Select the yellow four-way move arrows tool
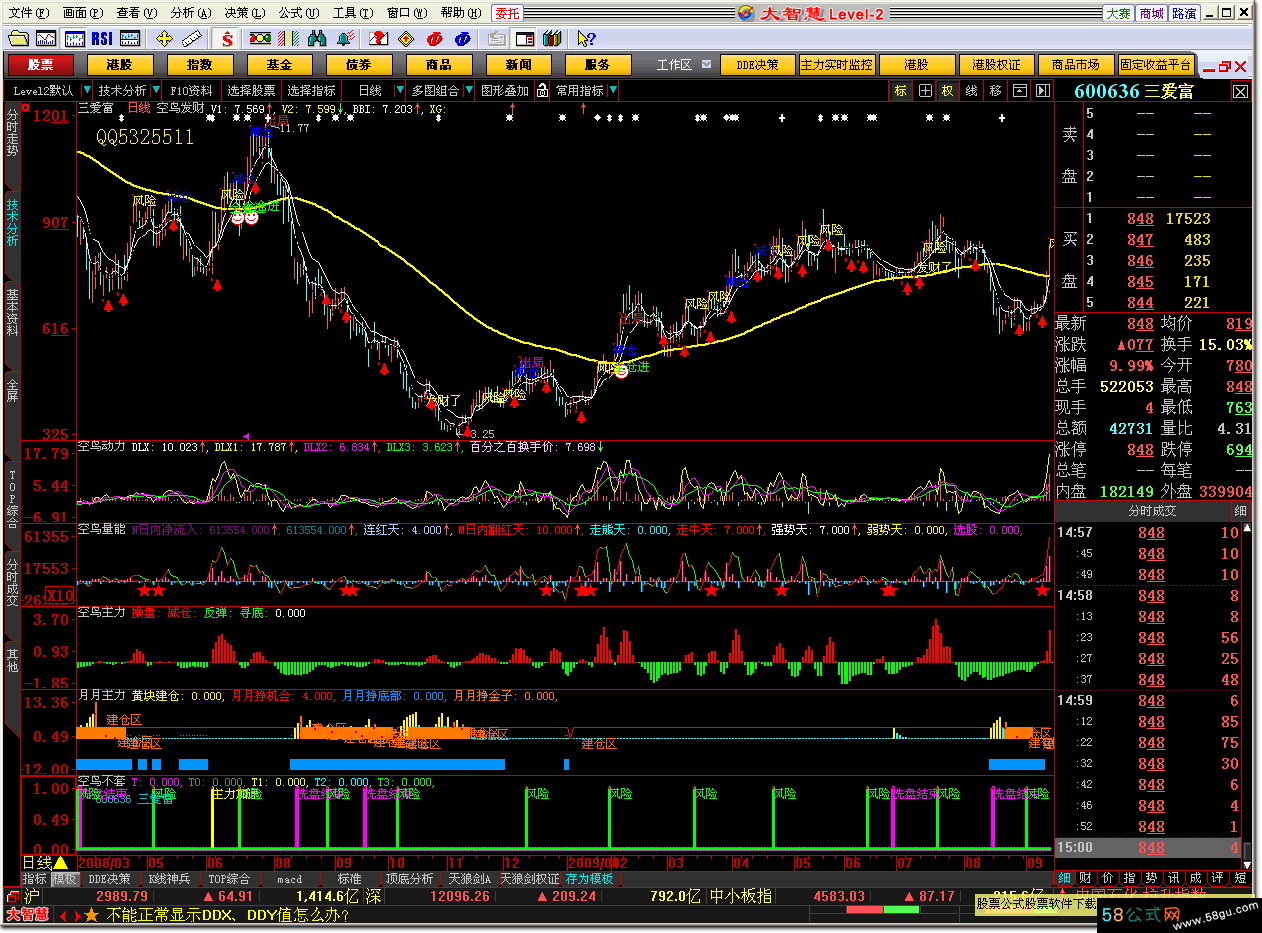Viewport: 1262px width, 933px height. [x=165, y=39]
